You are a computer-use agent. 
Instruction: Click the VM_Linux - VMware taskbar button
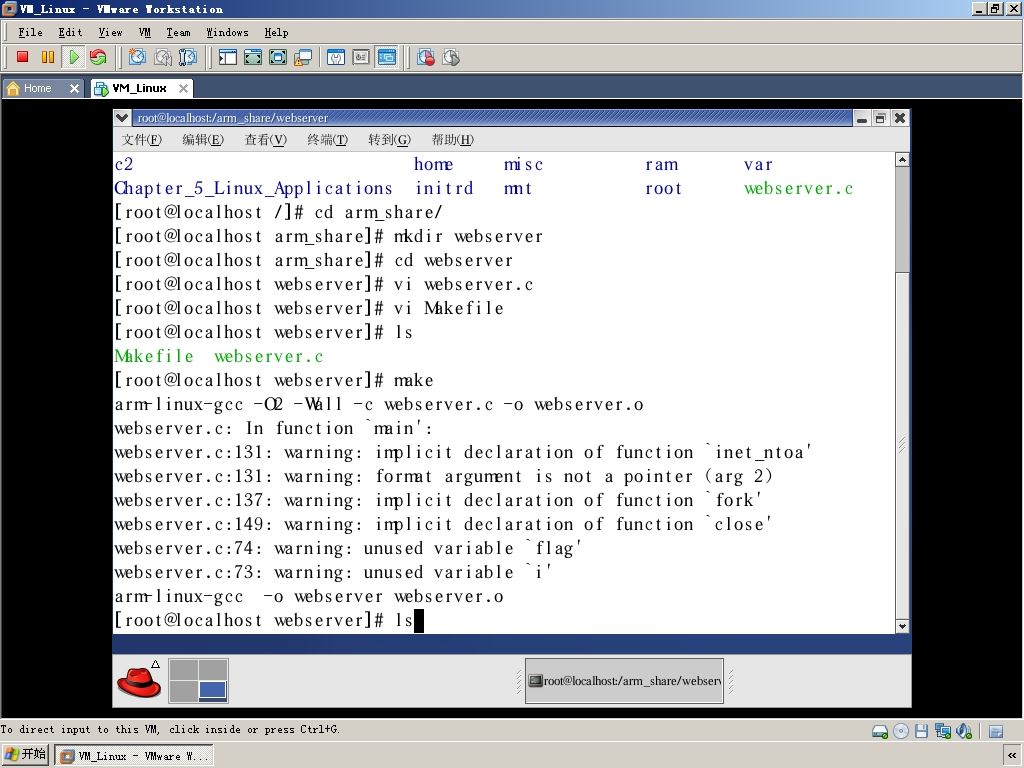(134, 756)
